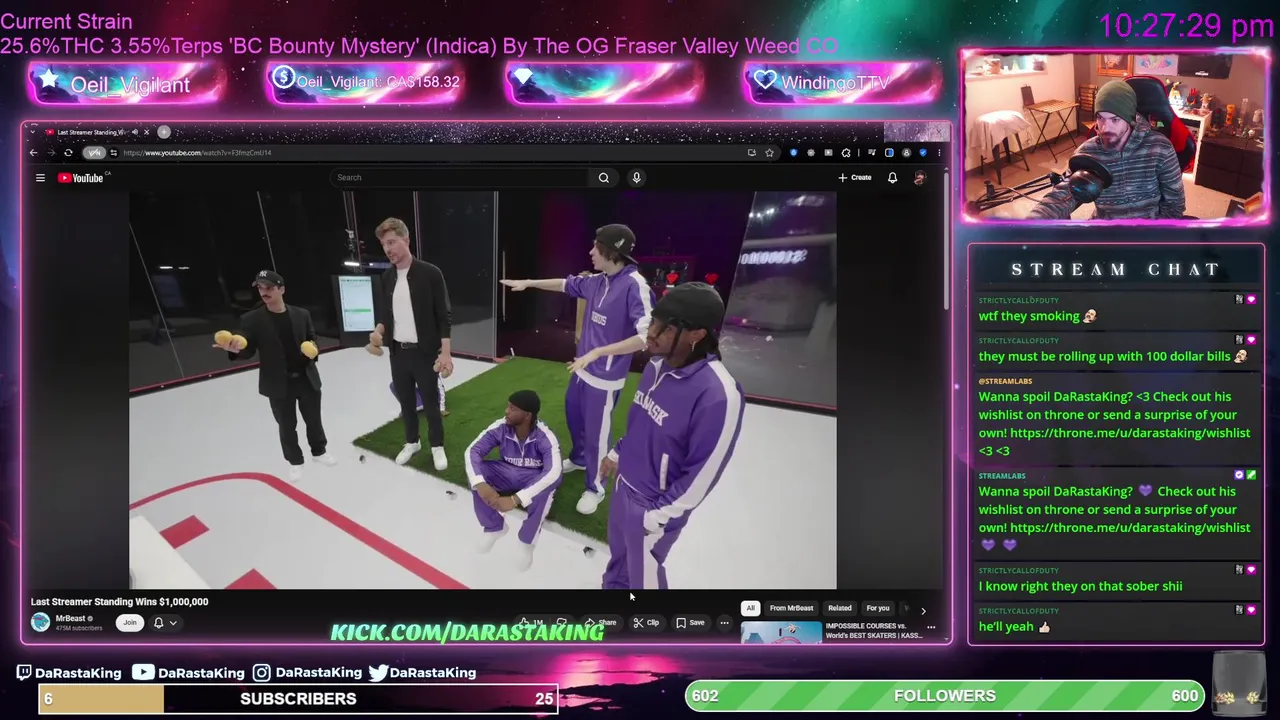Screen dimensions: 1280x720
Task: Open tab search chevron in browser
Action: [33, 132]
